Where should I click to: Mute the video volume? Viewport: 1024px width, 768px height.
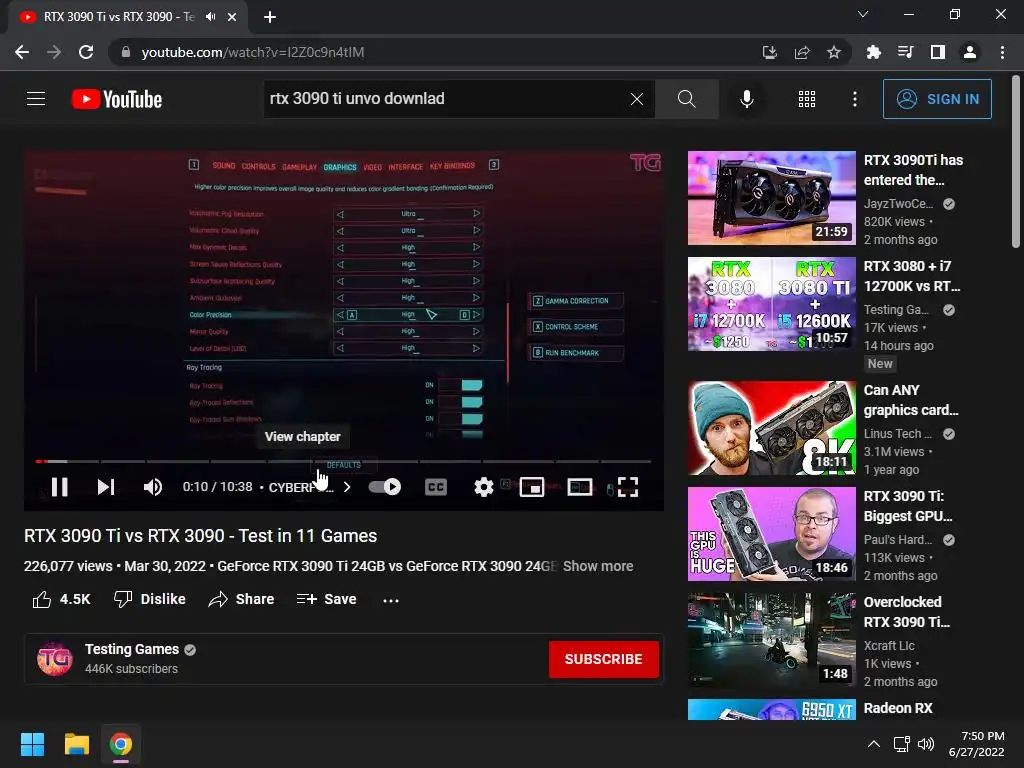[x=153, y=487]
